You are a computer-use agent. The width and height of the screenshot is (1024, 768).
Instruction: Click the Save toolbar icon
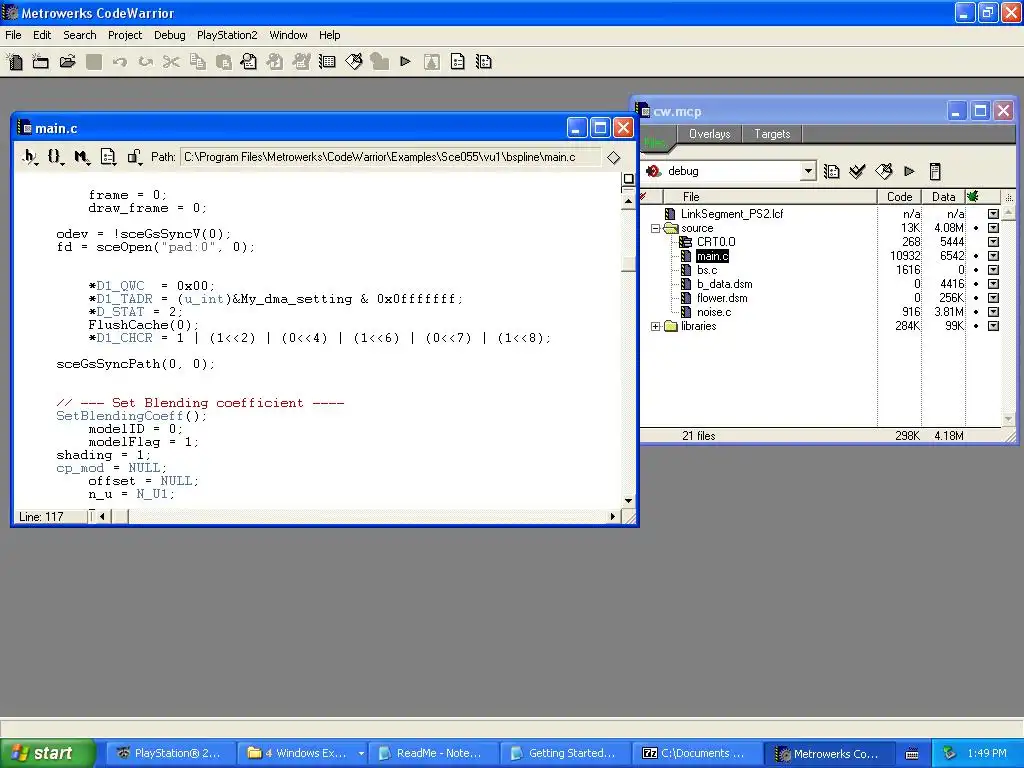coord(94,62)
